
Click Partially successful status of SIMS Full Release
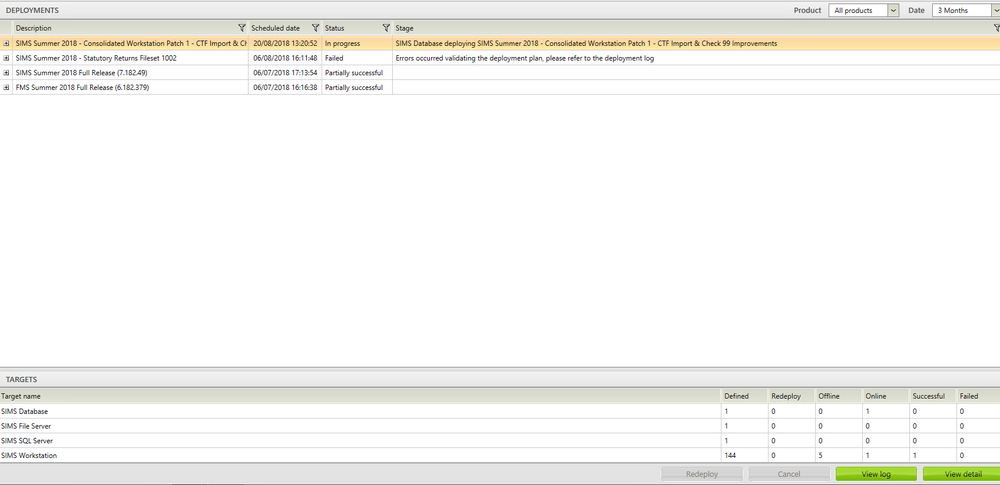[x=354, y=73]
